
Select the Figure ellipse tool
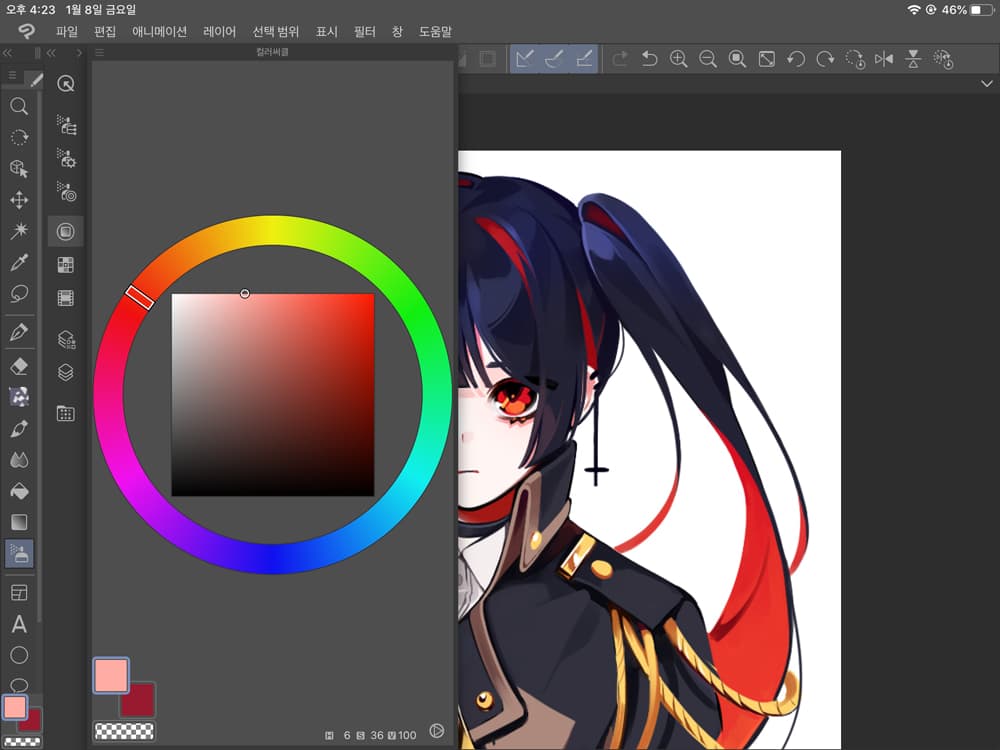pyautogui.click(x=19, y=655)
